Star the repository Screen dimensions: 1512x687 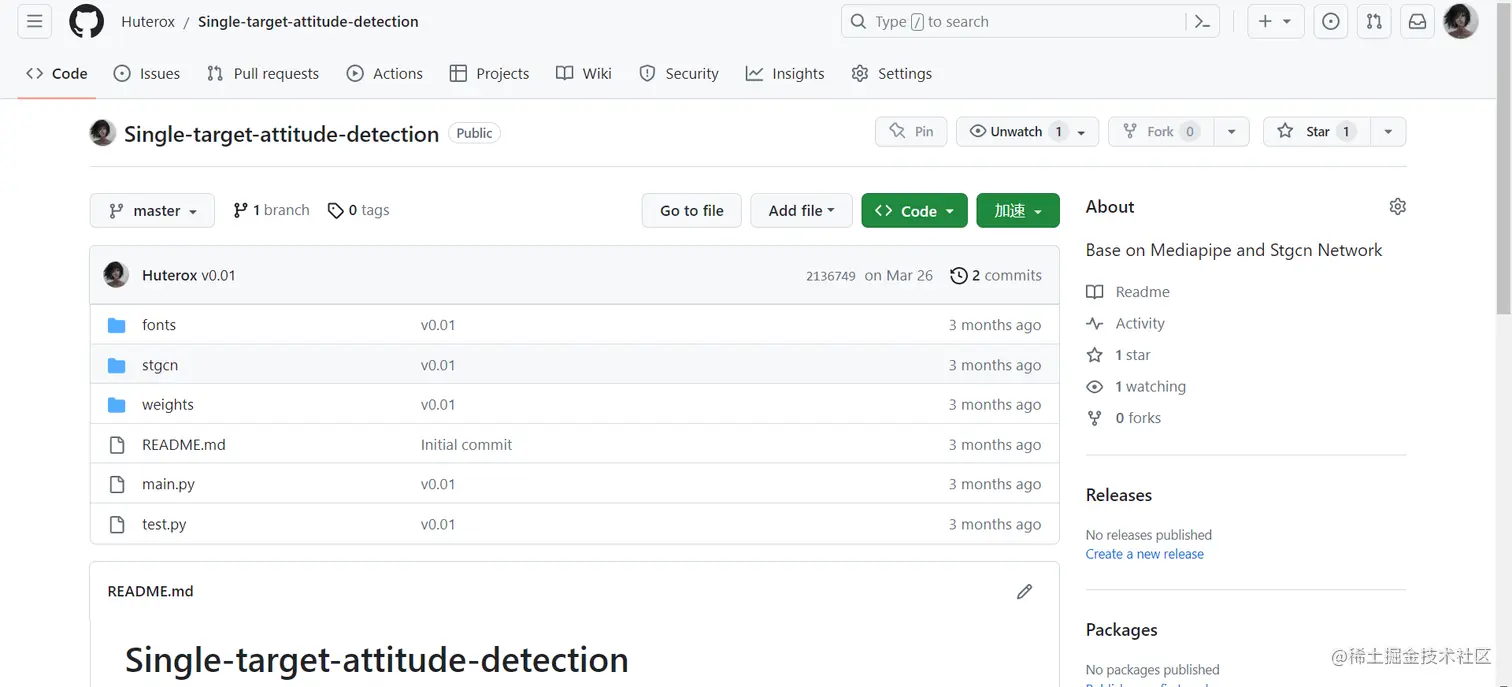click(x=1317, y=132)
